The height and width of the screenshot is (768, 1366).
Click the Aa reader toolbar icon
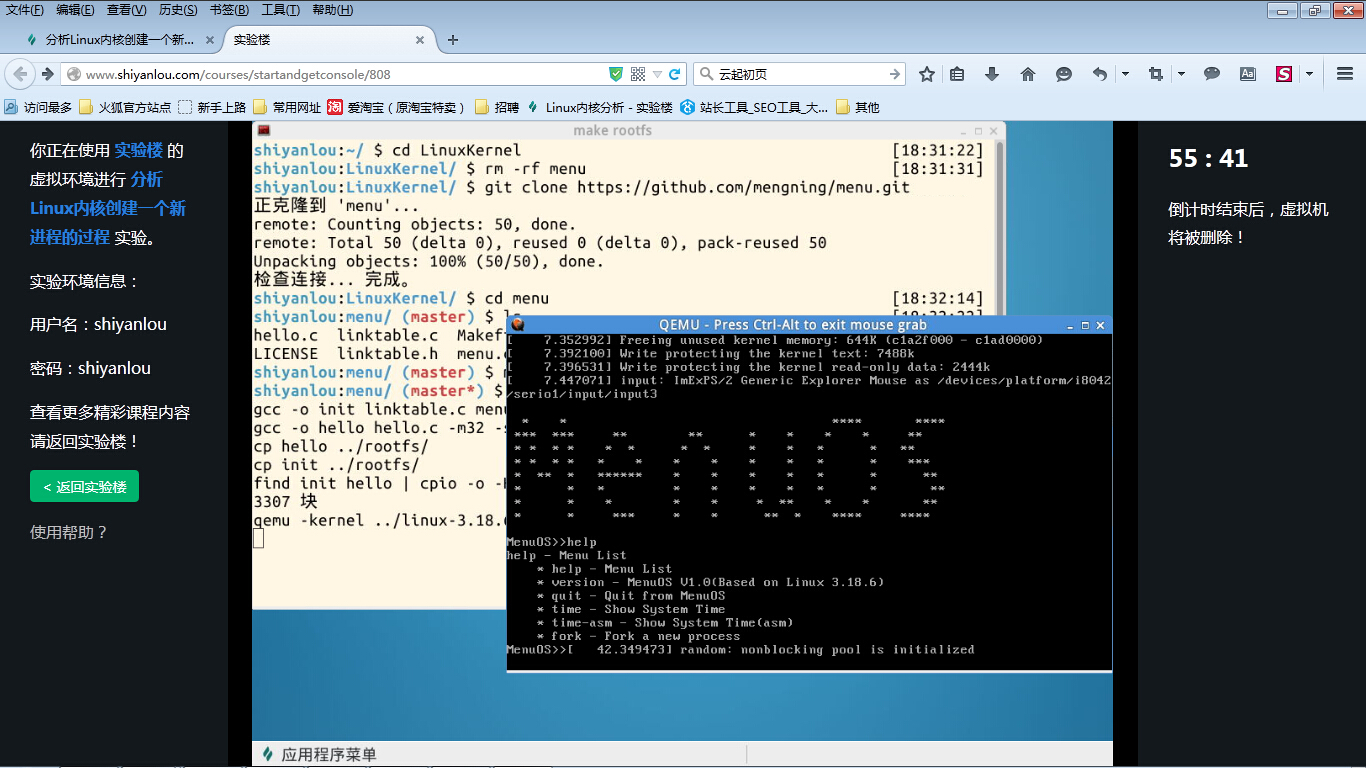(x=1248, y=74)
